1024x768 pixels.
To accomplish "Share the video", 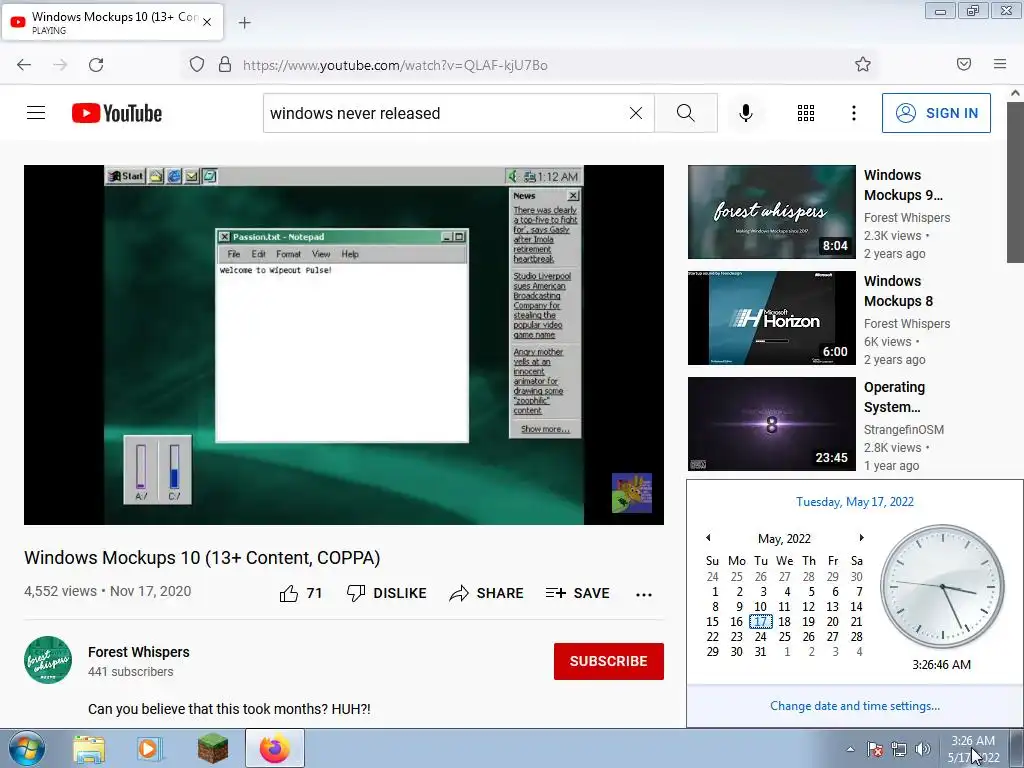I will coord(487,593).
